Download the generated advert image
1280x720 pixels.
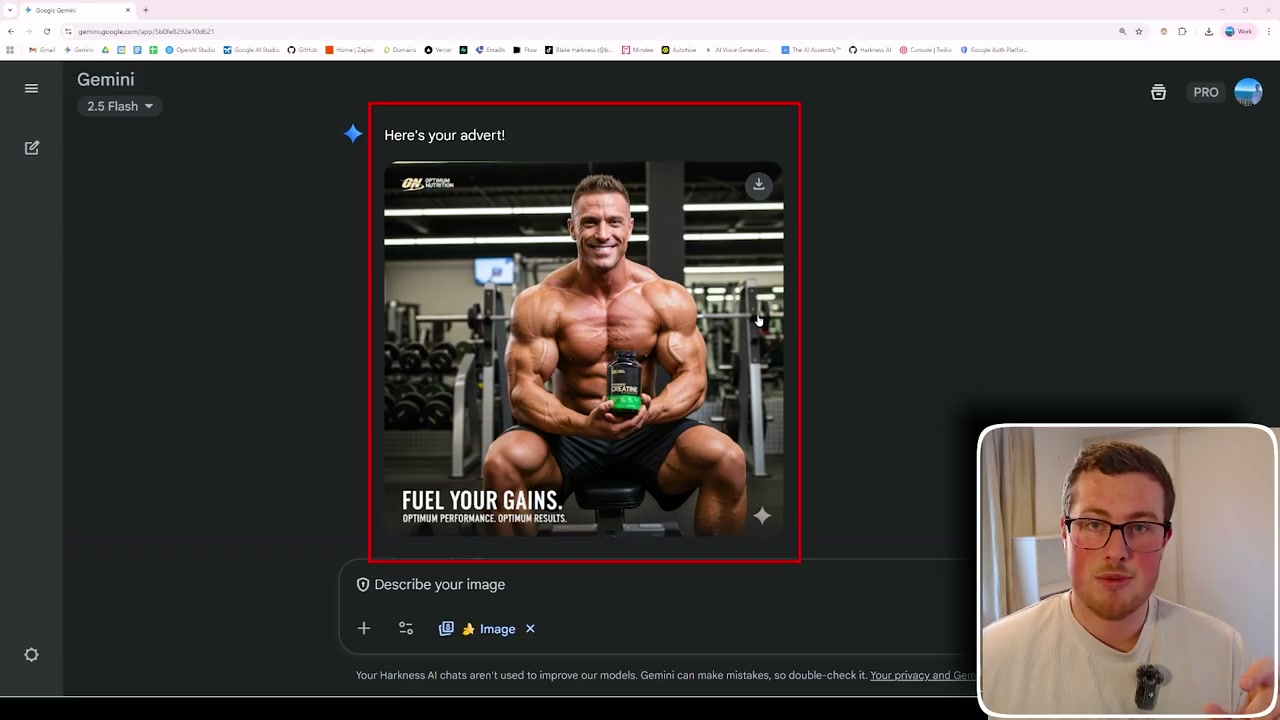click(x=759, y=185)
